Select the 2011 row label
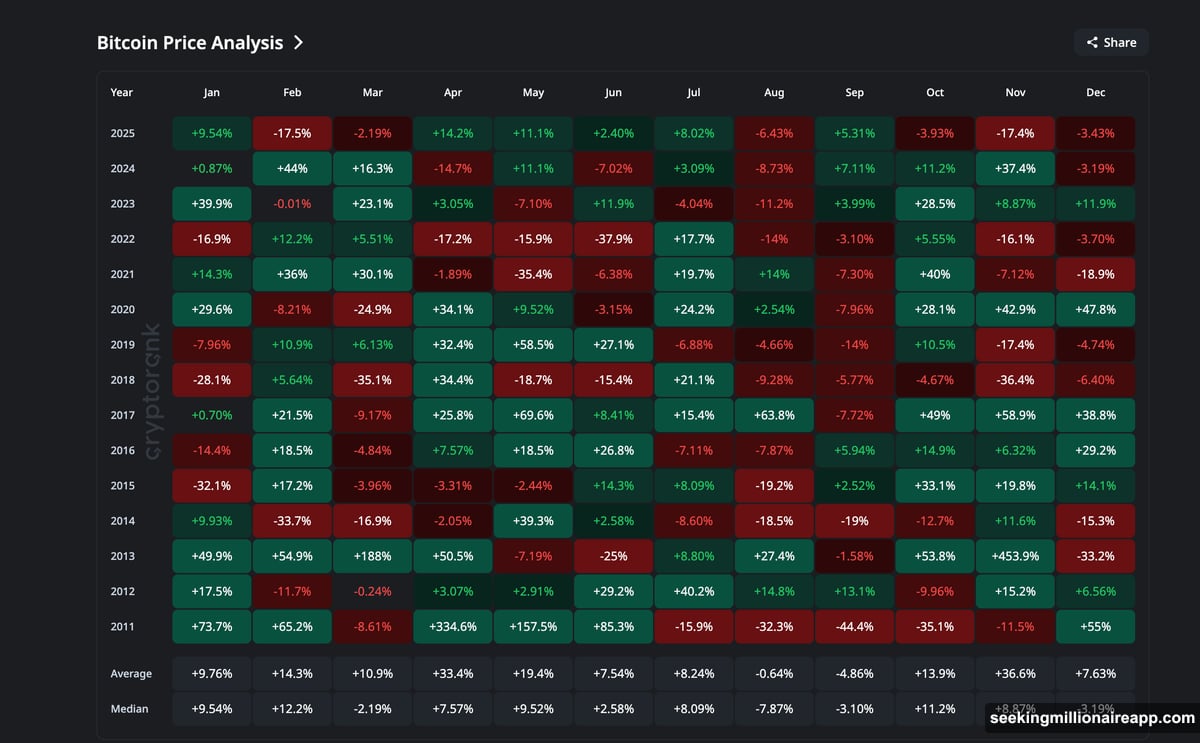This screenshot has height=743, width=1200. point(122,626)
